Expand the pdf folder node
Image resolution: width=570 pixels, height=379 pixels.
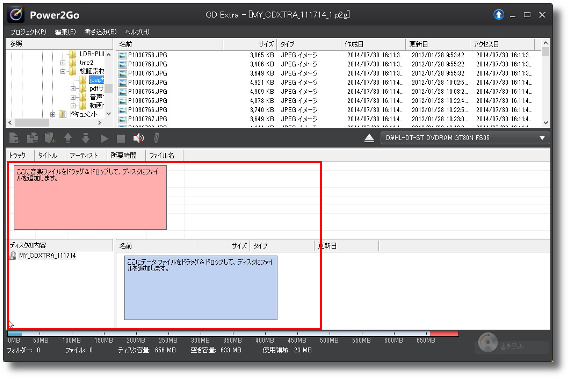pos(73,88)
